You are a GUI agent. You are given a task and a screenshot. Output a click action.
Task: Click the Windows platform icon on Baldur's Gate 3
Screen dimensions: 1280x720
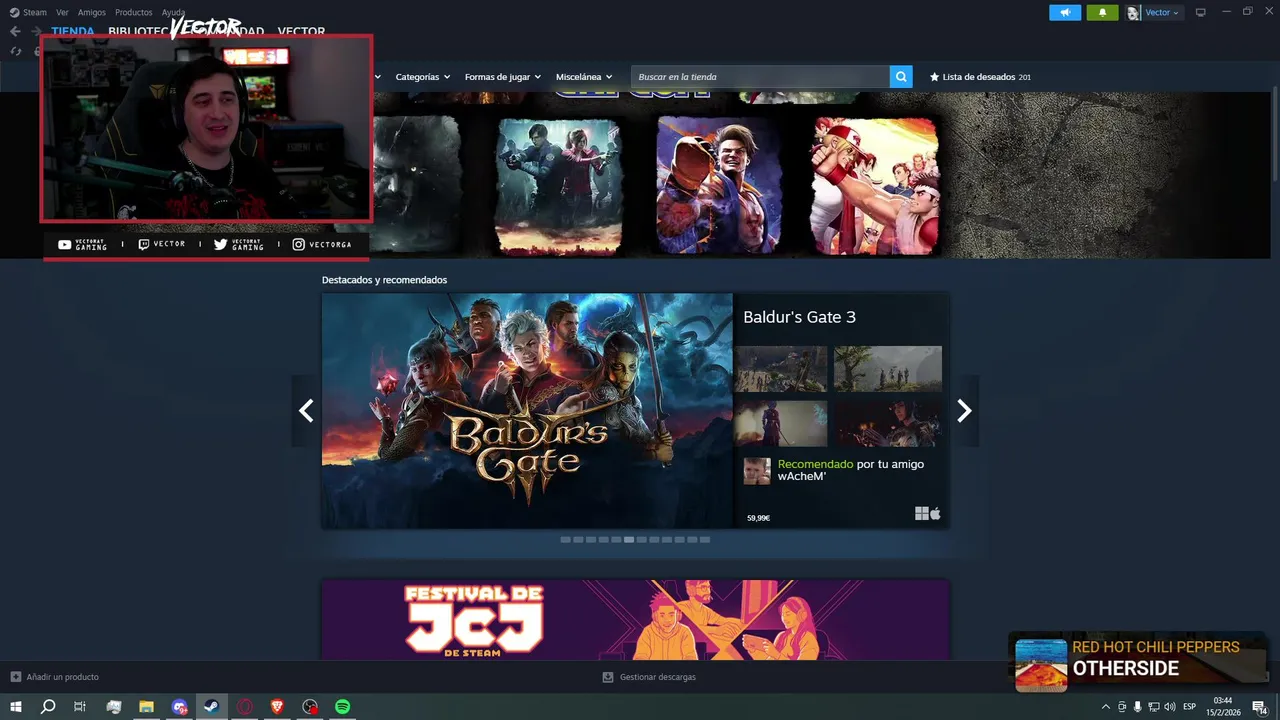(921, 514)
